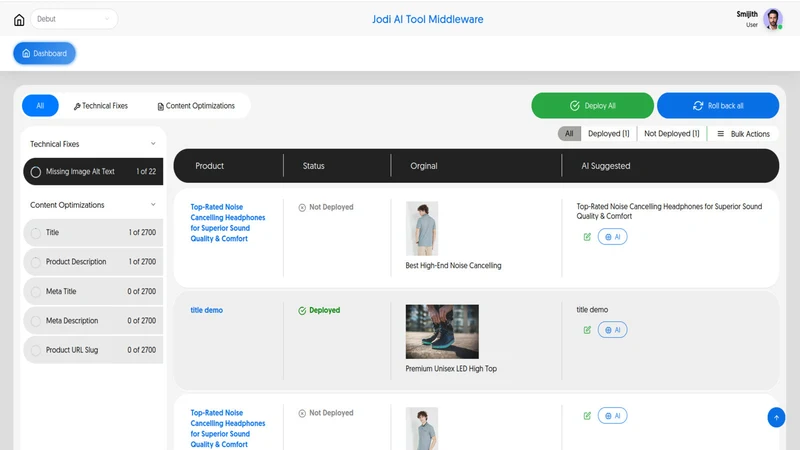Viewport: 800px width, 450px height.
Task: Click edit icon in title demo row
Action: coord(587,330)
